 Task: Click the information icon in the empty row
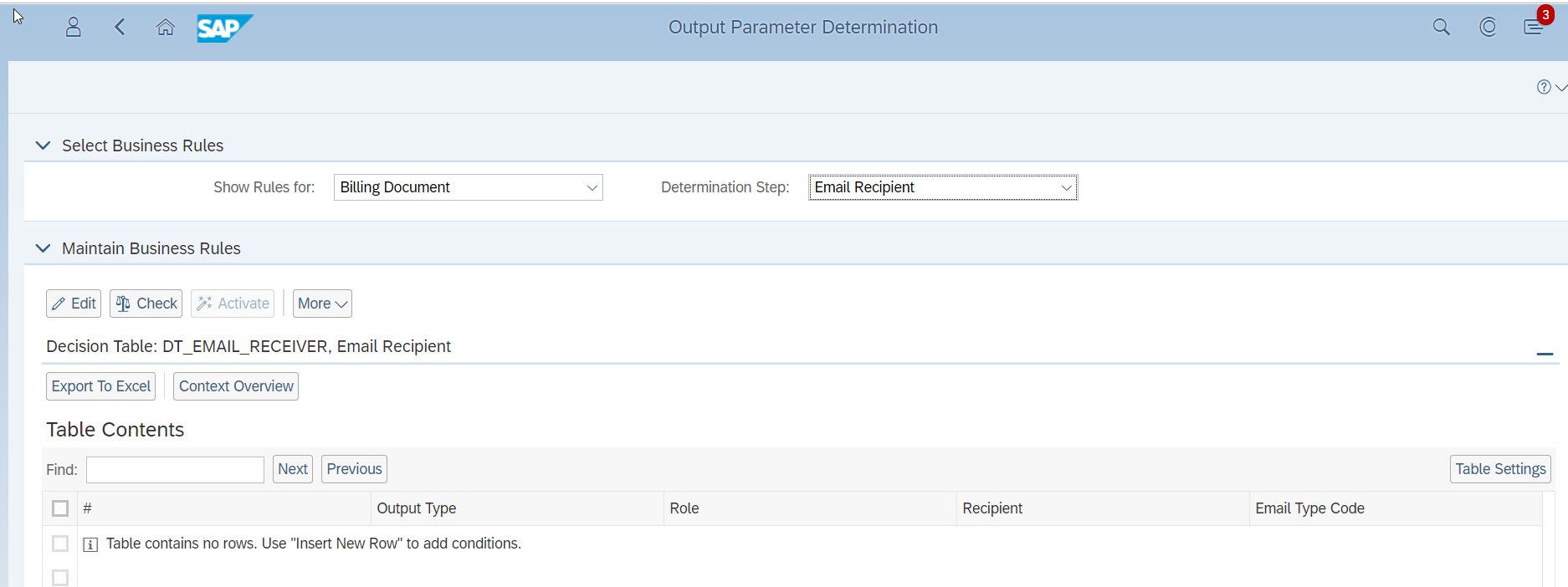pyautogui.click(x=90, y=544)
